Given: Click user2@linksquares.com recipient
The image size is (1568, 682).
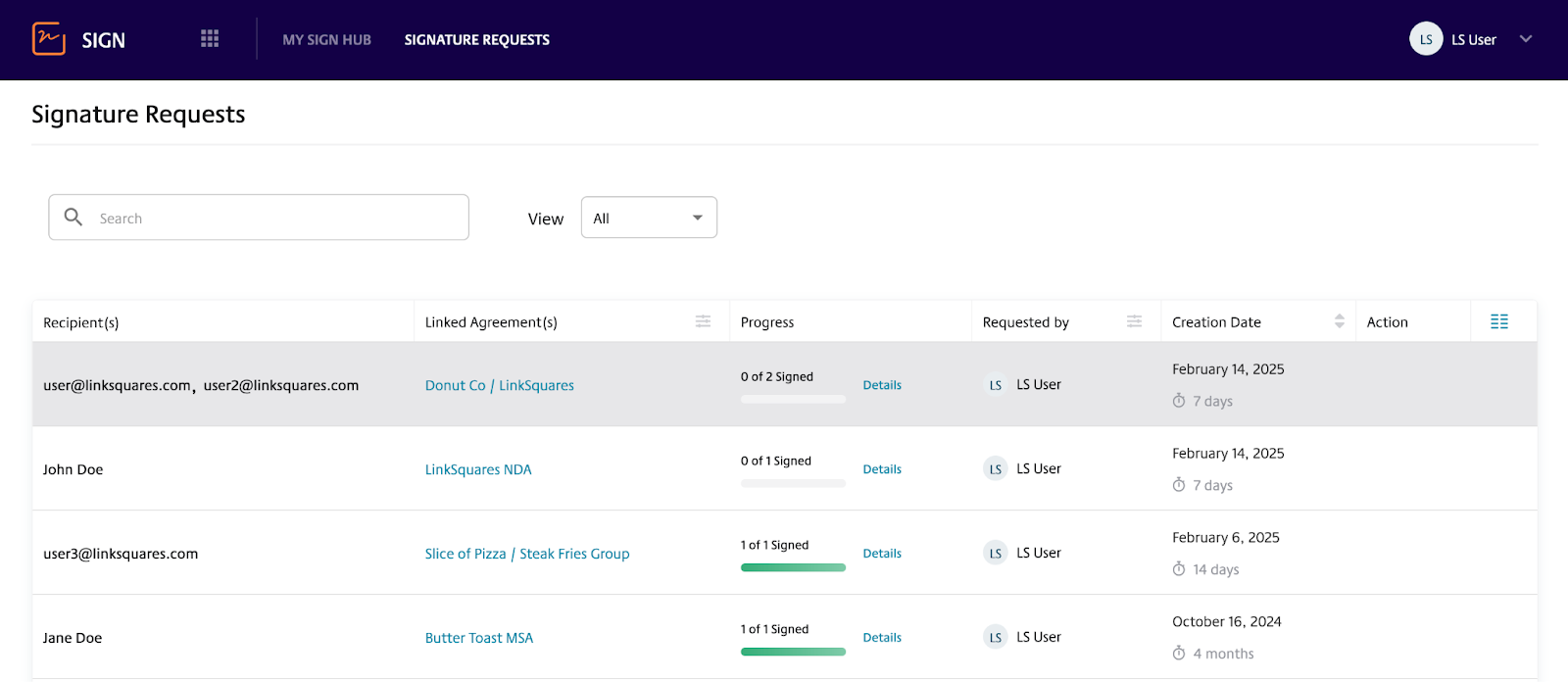Looking at the screenshot, I should [x=281, y=385].
